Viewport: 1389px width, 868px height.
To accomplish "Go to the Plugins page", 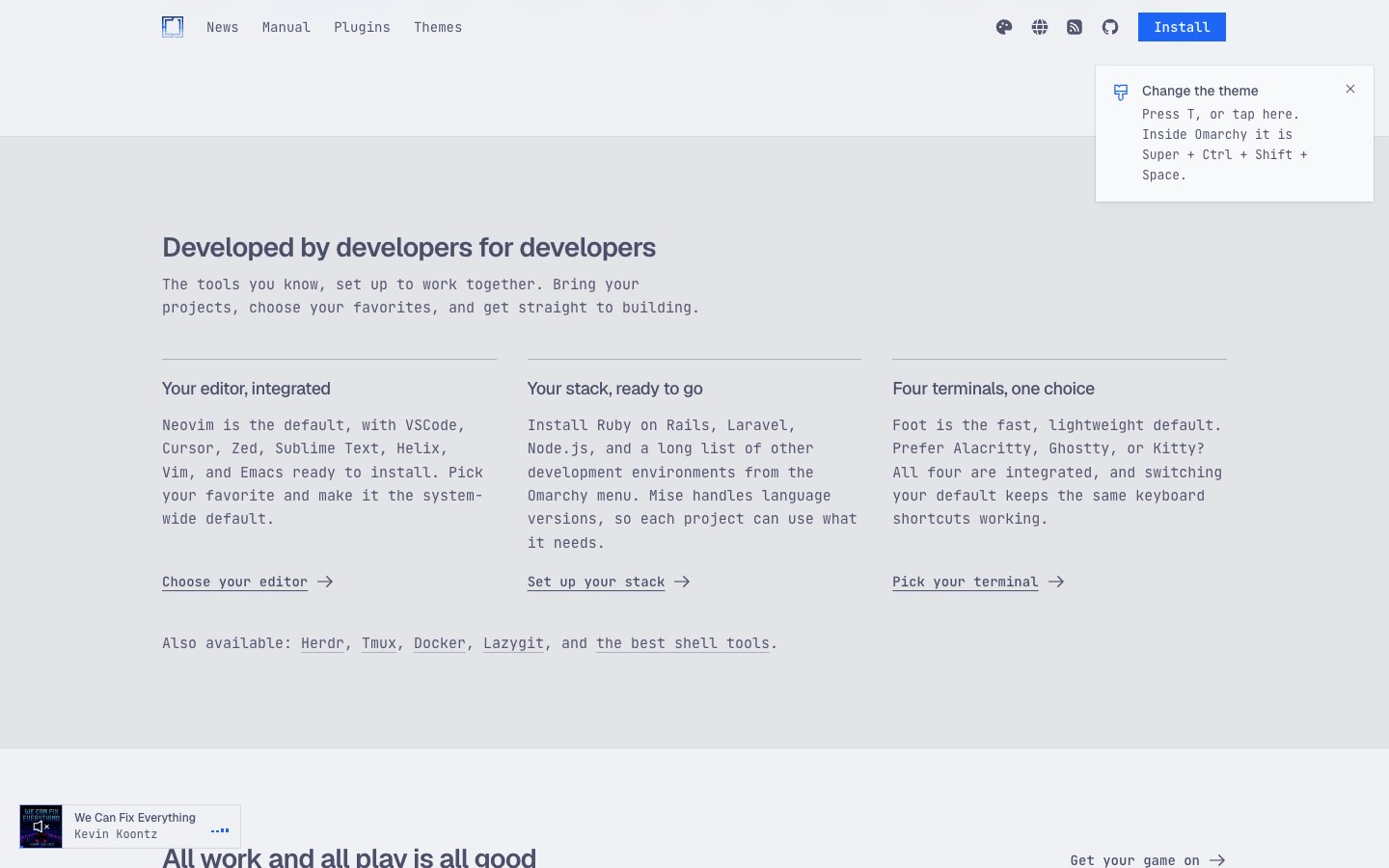I will (x=362, y=27).
